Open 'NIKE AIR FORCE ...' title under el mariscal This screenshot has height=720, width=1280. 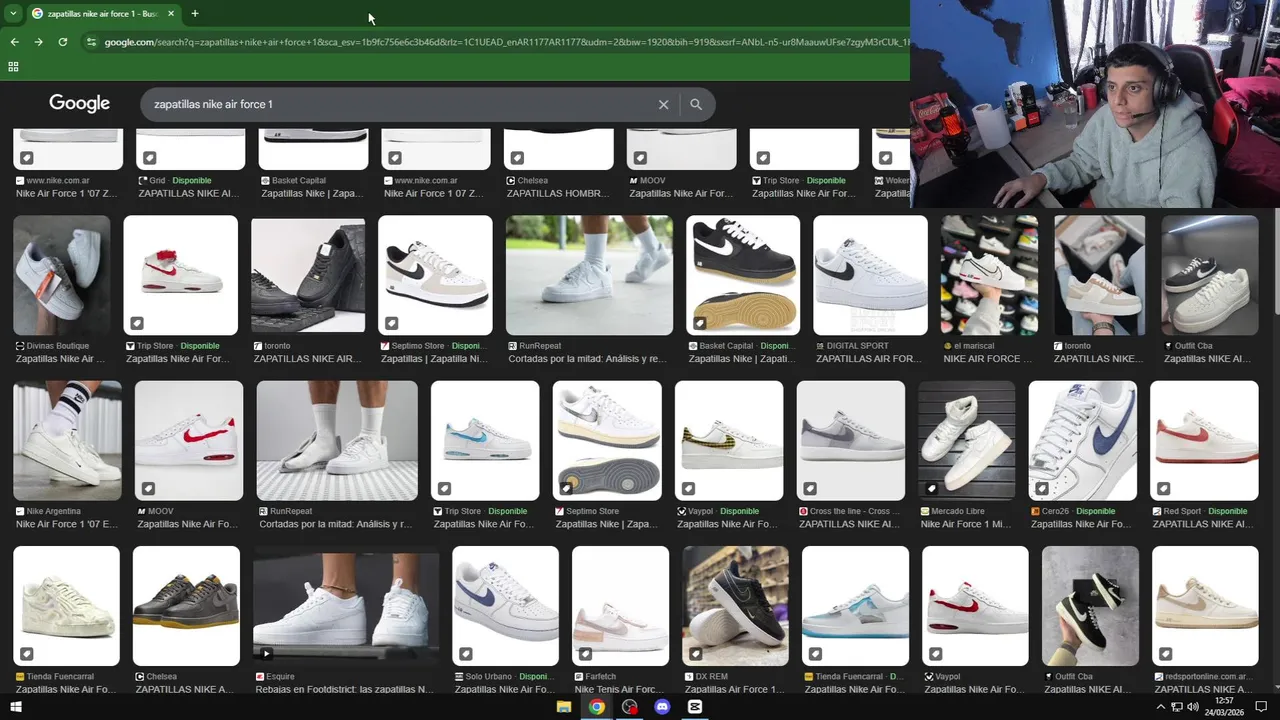point(988,359)
